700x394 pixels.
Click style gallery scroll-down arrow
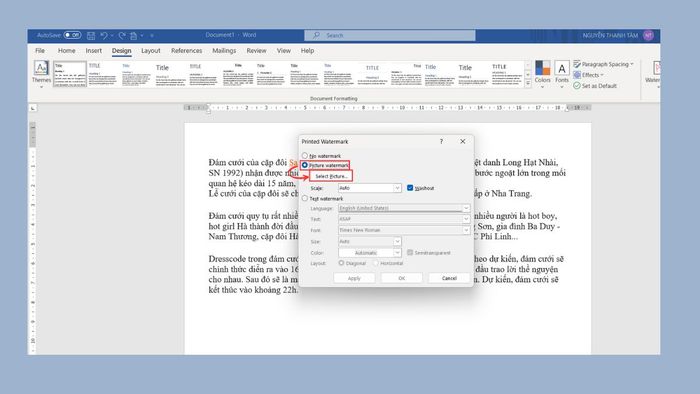tap(528, 75)
